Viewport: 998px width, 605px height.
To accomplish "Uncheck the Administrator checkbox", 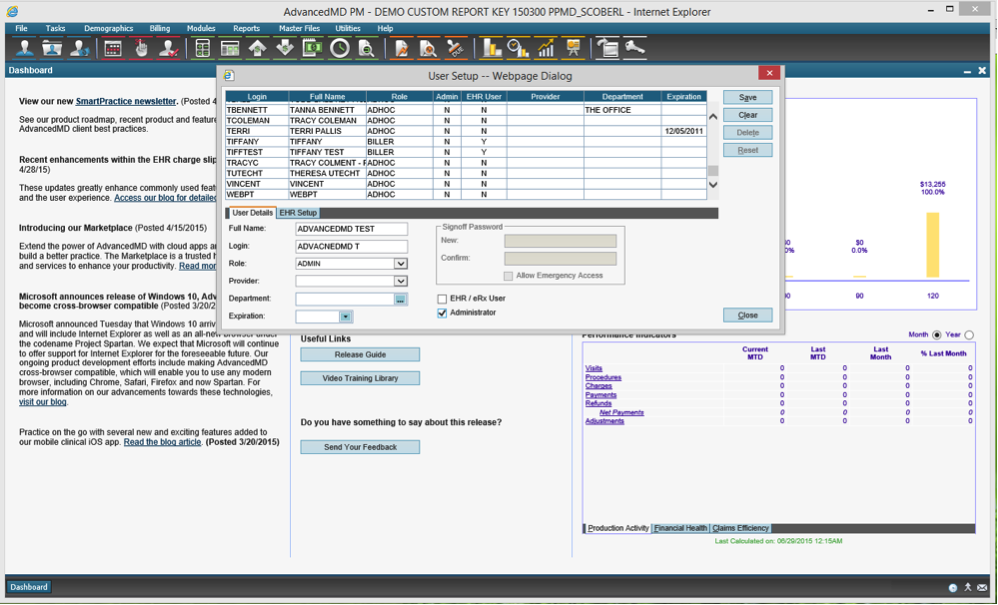I will 442,313.
